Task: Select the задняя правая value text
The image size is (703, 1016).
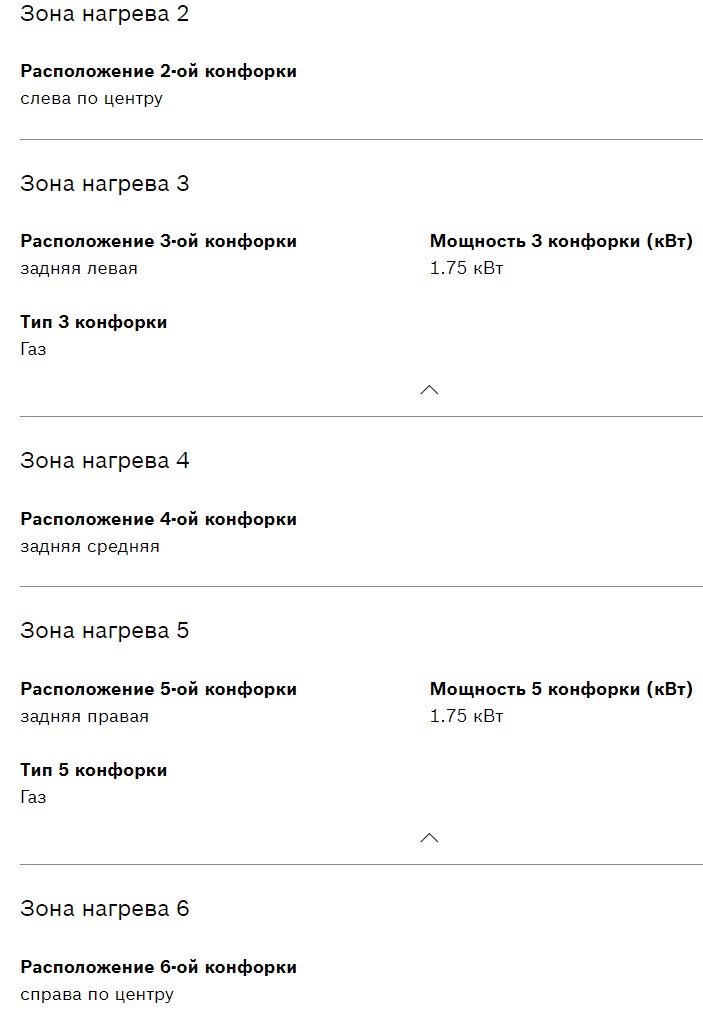Action: tap(84, 717)
